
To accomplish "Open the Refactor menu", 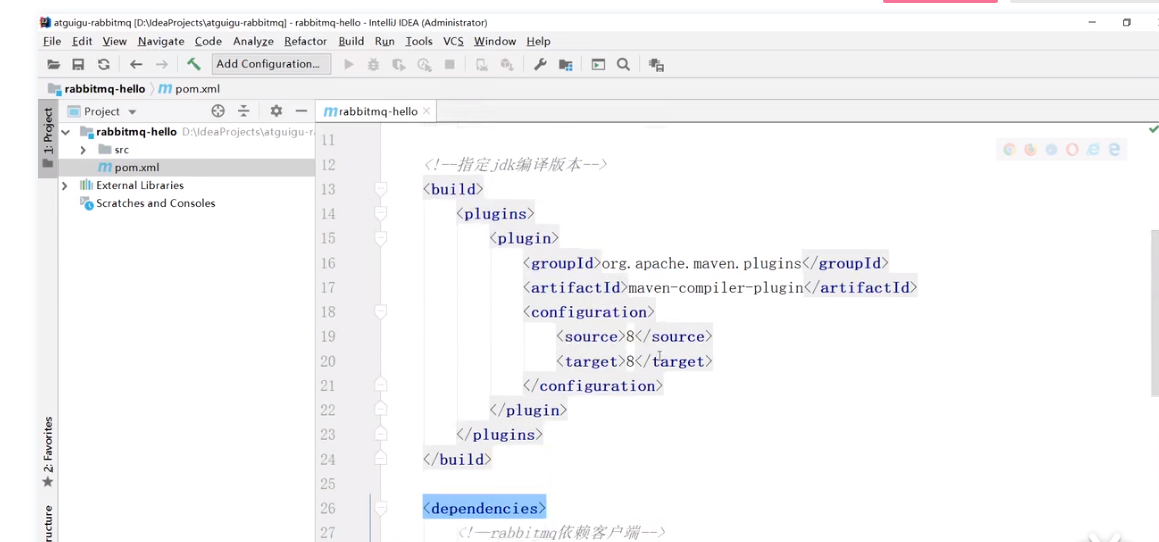I will (305, 41).
